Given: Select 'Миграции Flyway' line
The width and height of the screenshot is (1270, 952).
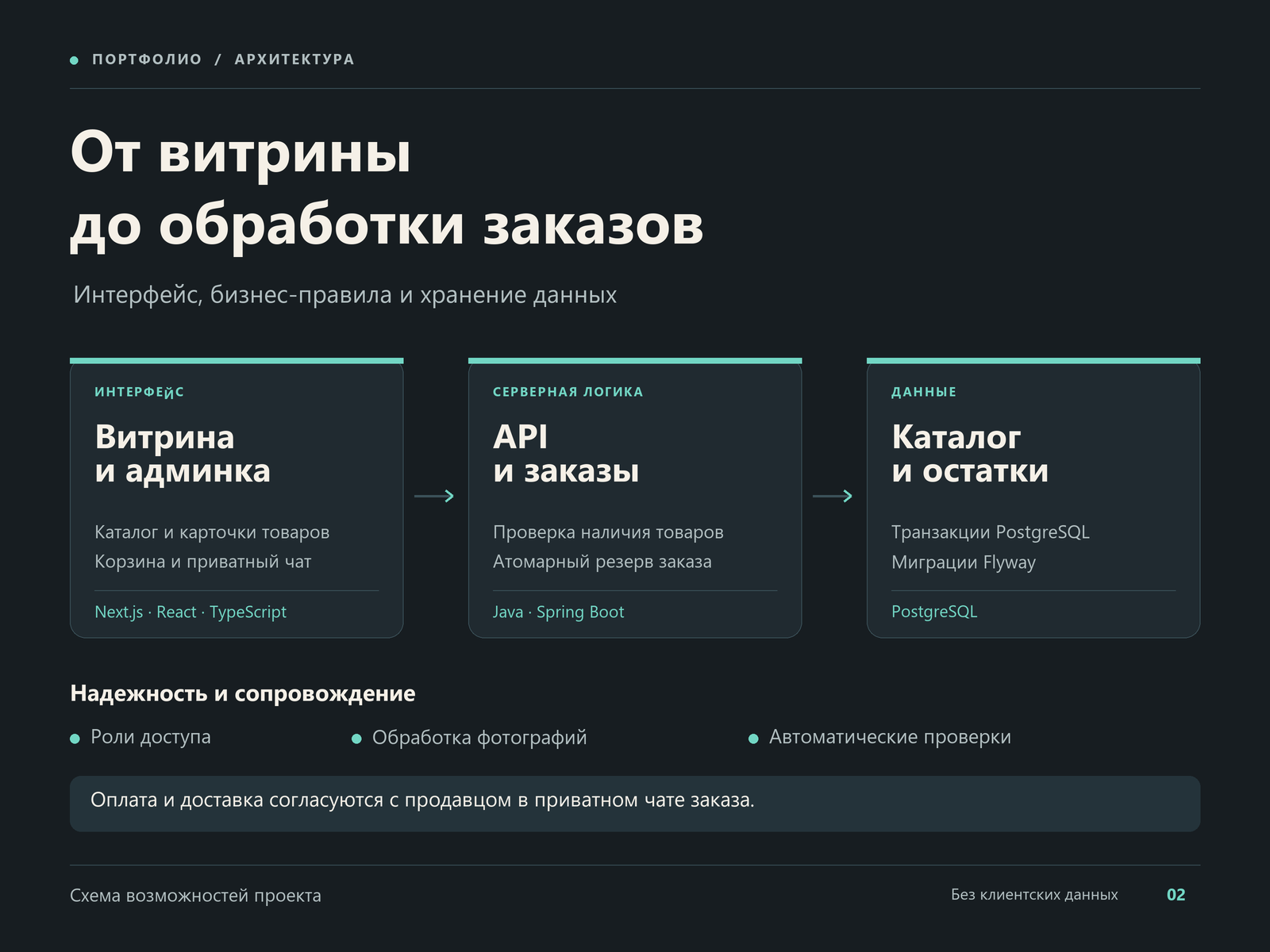Looking at the screenshot, I should (964, 562).
